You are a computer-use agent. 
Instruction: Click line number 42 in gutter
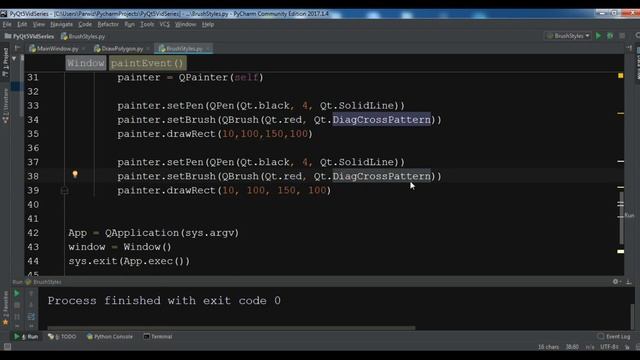[33, 233]
